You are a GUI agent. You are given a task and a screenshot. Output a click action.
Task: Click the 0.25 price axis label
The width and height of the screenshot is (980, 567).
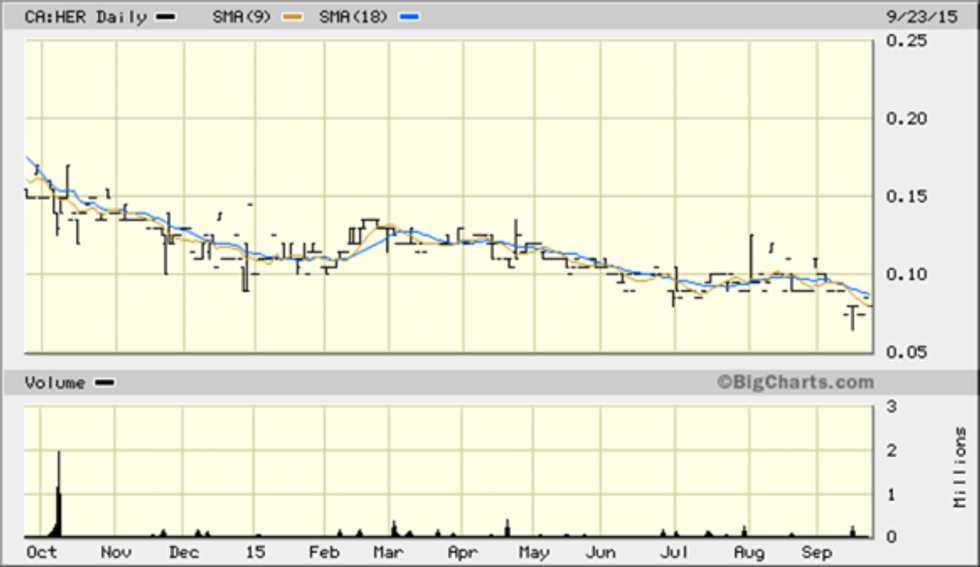pos(905,40)
